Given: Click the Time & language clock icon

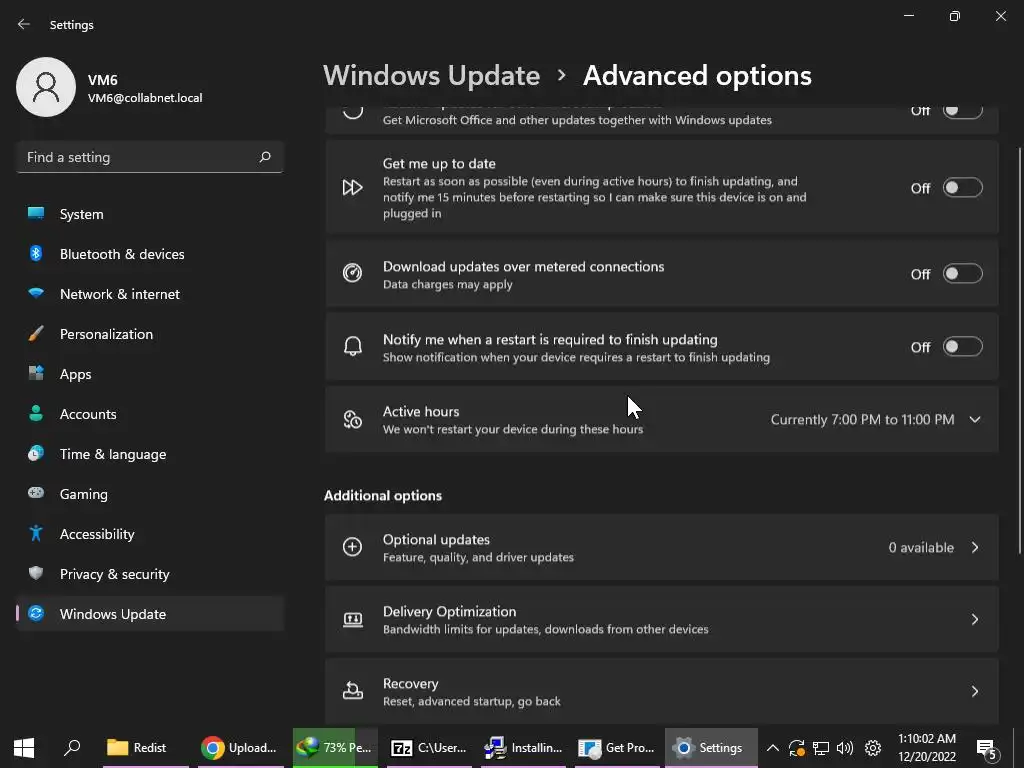Looking at the screenshot, I should pos(36,453).
